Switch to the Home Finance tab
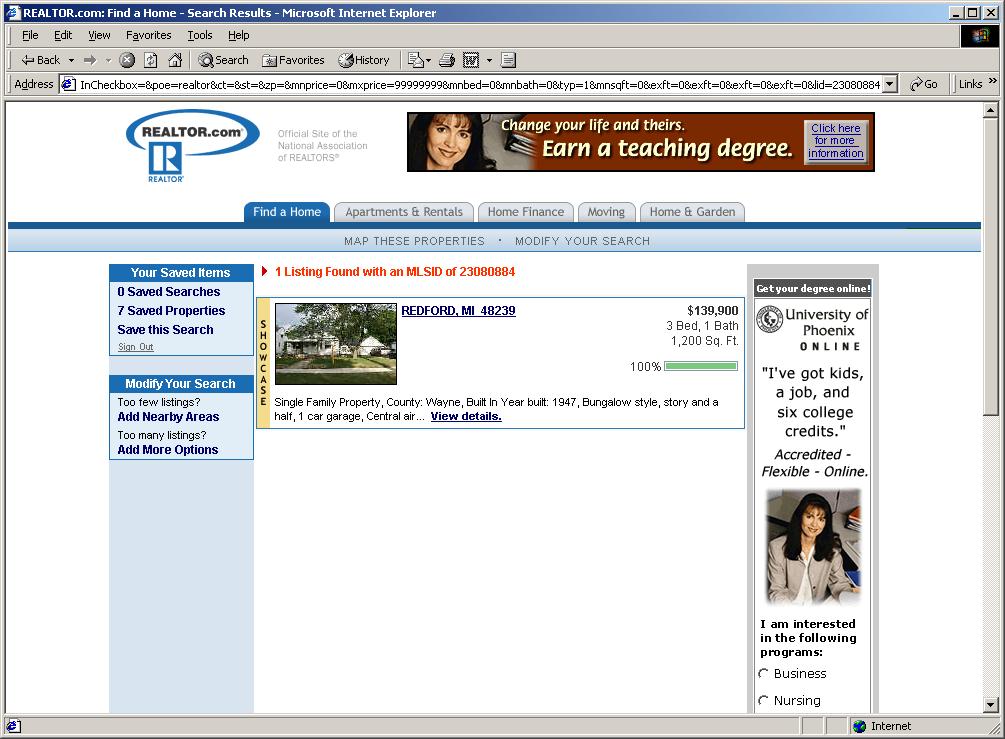The height and width of the screenshot is (739, 1005). click(525, 212)
